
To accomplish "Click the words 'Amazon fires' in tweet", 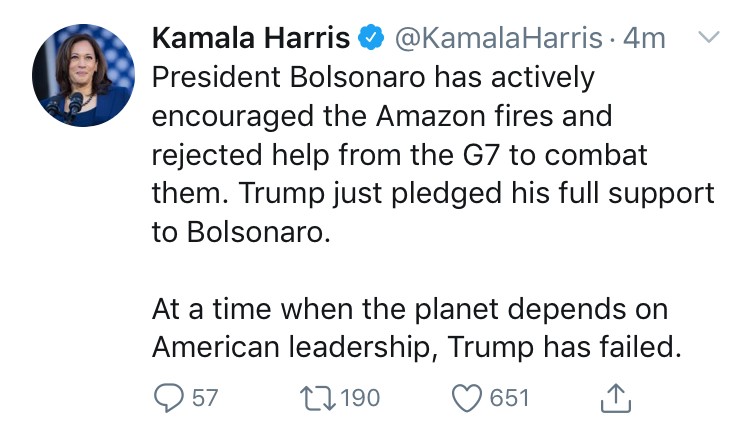I will (x=469, y=116).
